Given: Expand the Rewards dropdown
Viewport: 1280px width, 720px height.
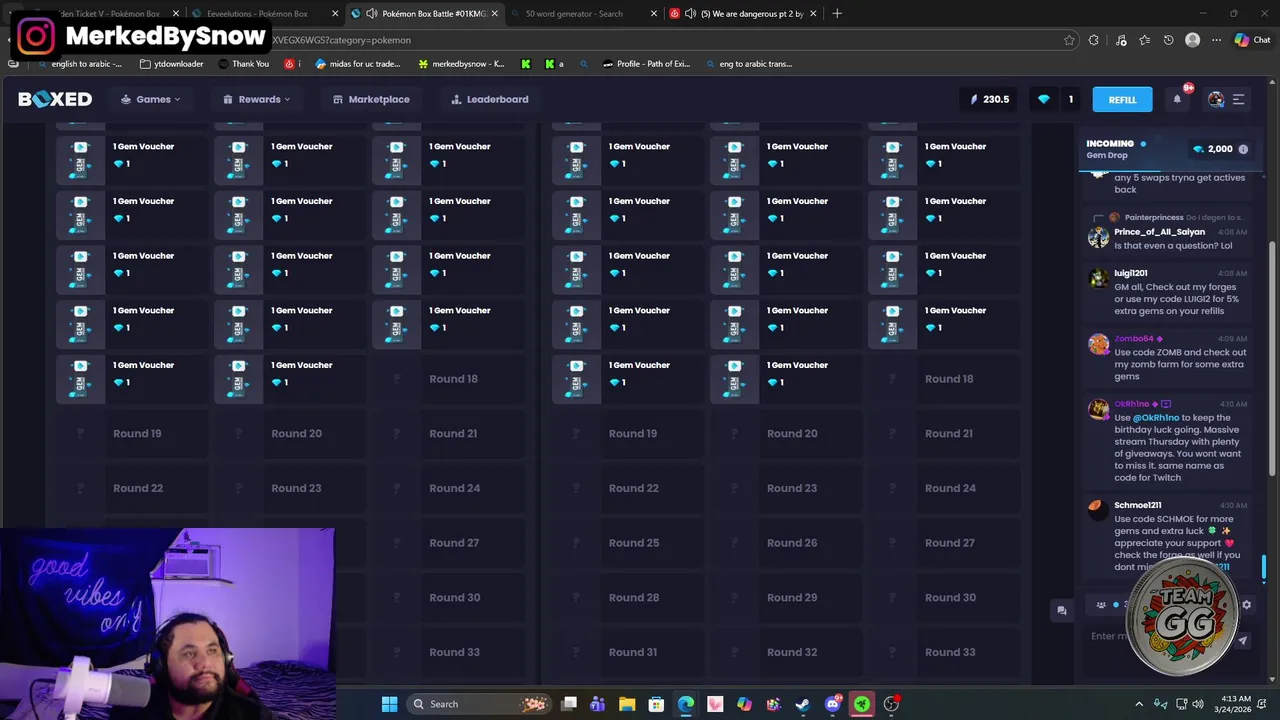Looking at the screenshot, I should pyautogui.click(x=257, y=99).
